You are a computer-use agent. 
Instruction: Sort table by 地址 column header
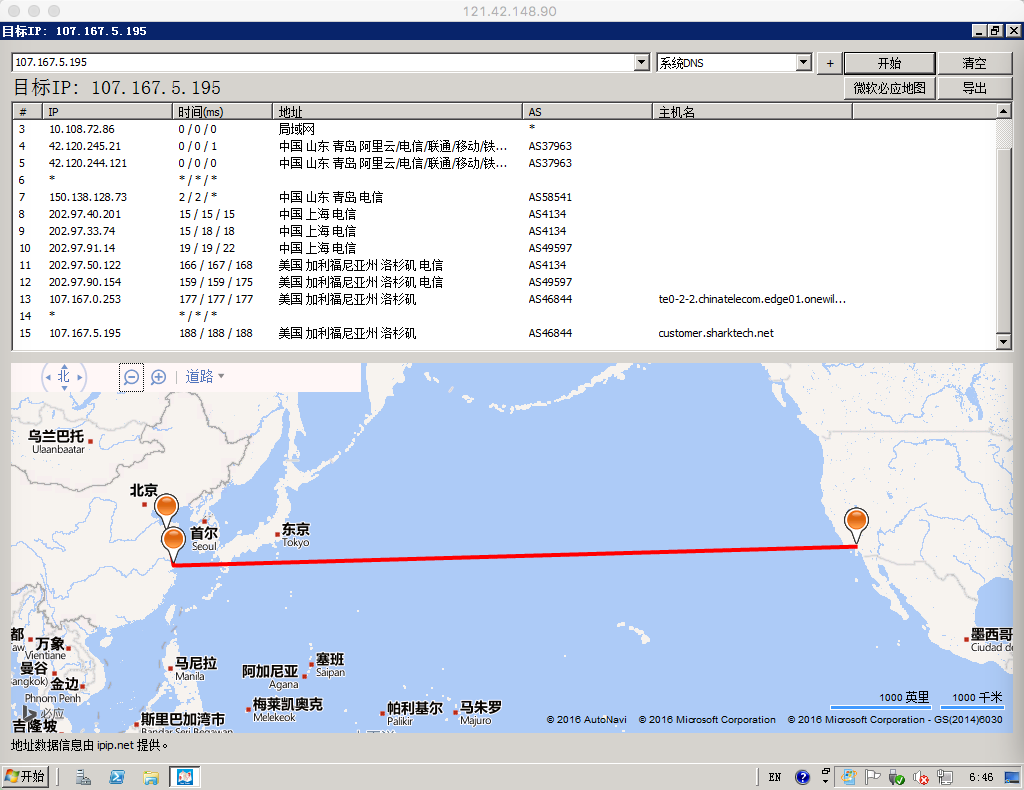(x=397, y=112)
